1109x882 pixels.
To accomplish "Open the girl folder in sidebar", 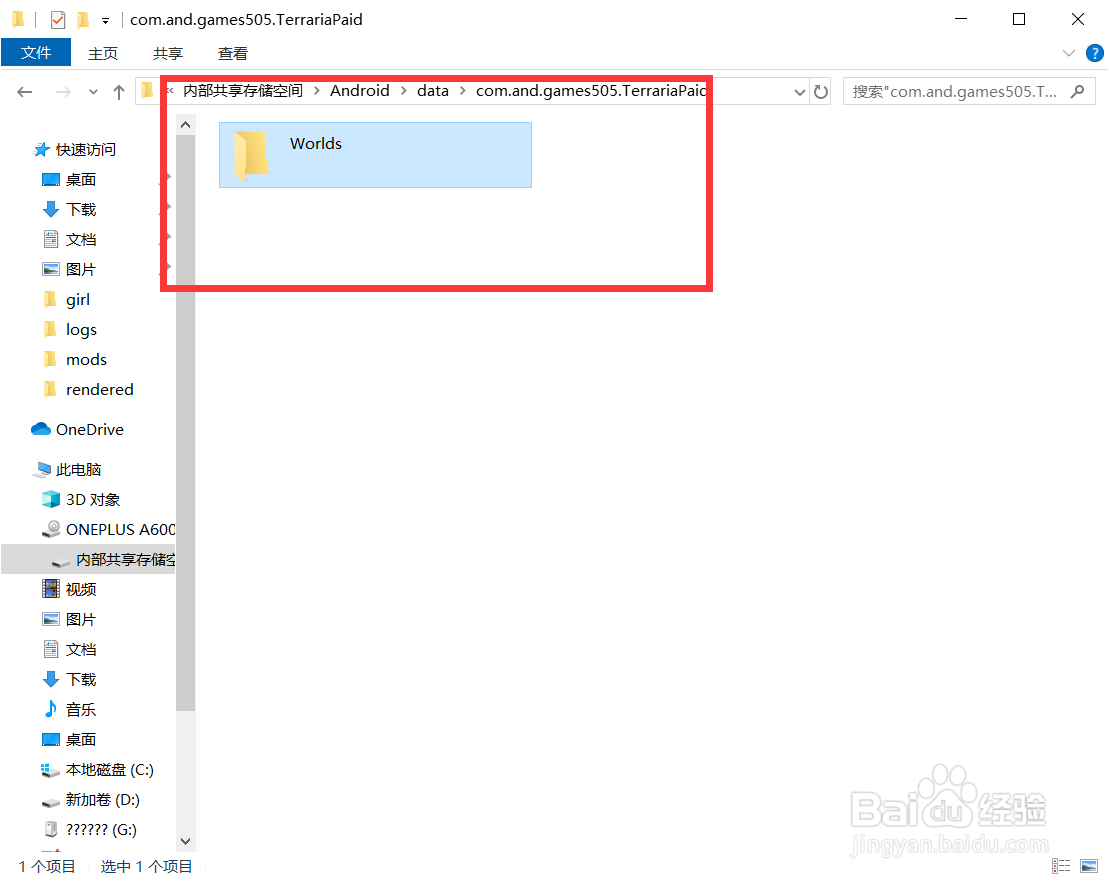I will tap(66, 300).
